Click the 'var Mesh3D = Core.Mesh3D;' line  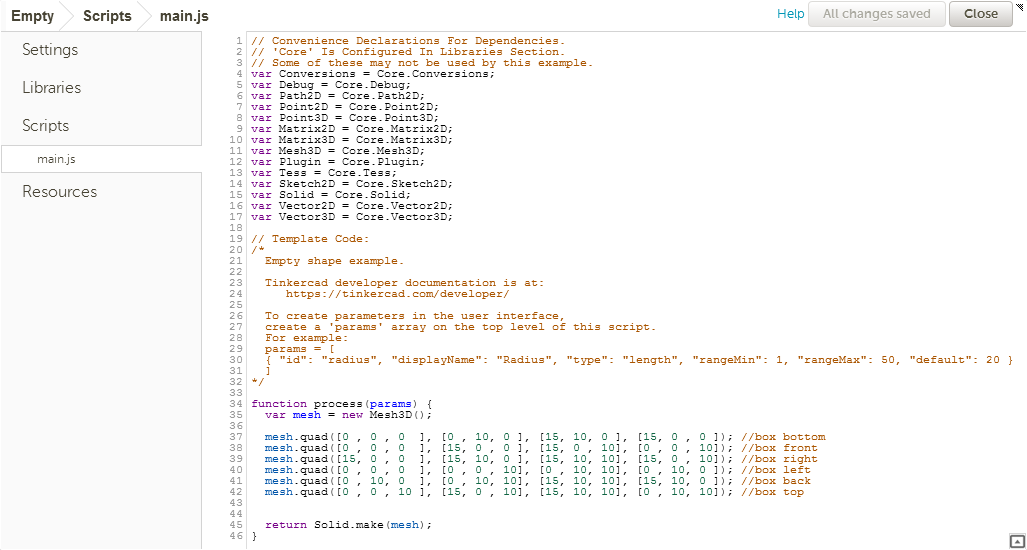(x=339, y=151)
